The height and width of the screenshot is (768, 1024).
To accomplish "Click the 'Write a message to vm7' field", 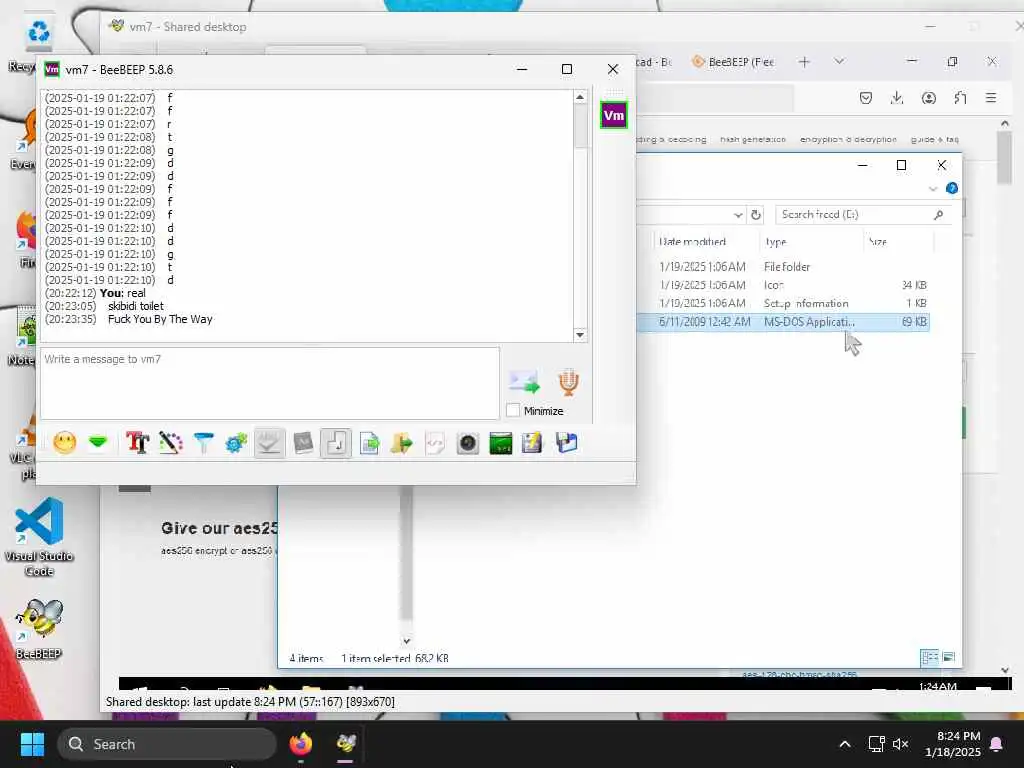I will tap(270, 383).
